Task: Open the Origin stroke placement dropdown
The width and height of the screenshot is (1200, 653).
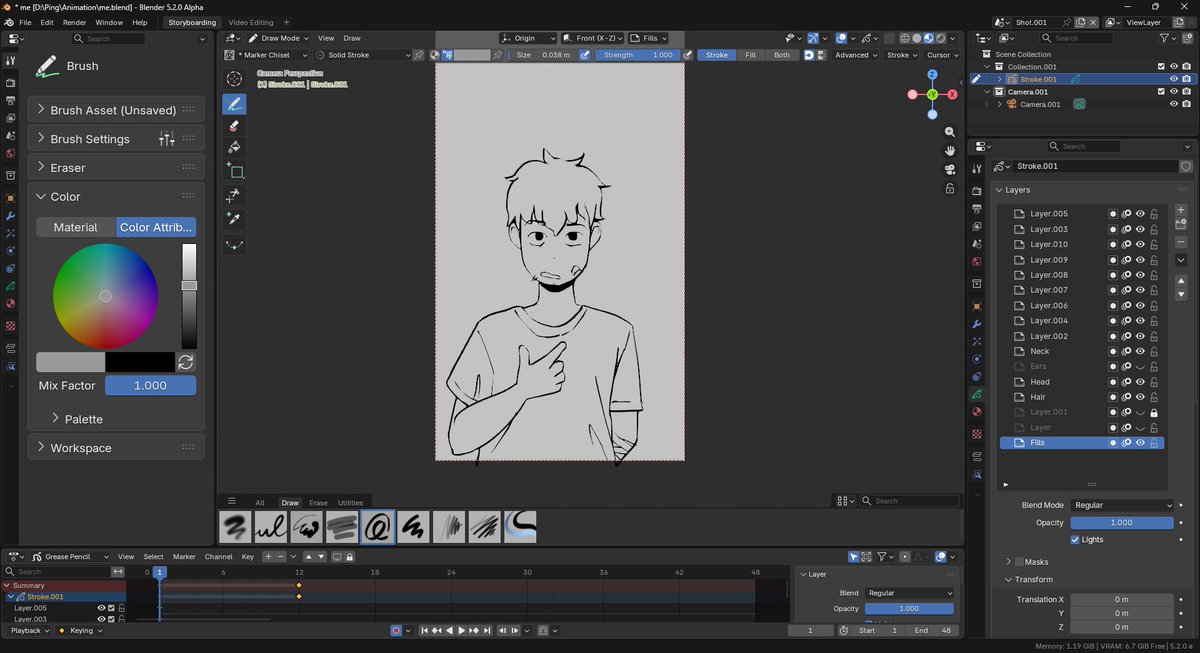Action: (530, 38)
